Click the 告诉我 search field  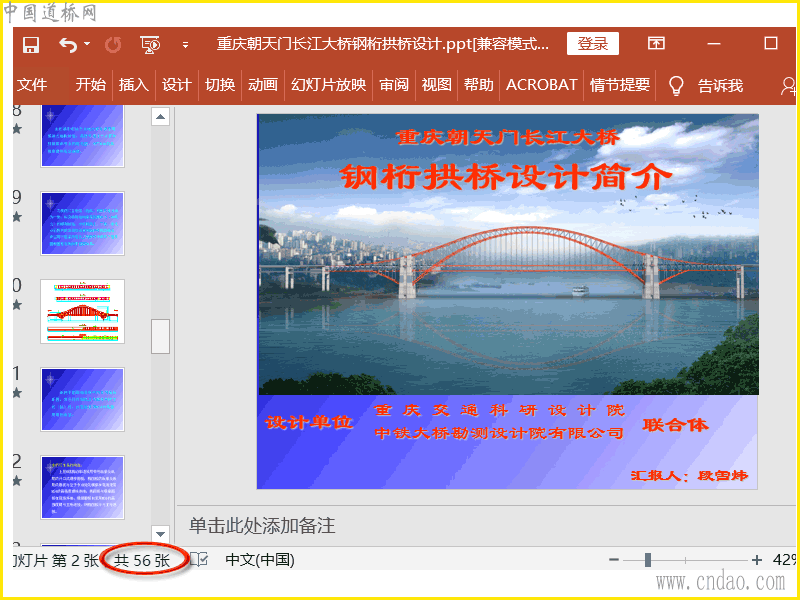click(720, 86)
